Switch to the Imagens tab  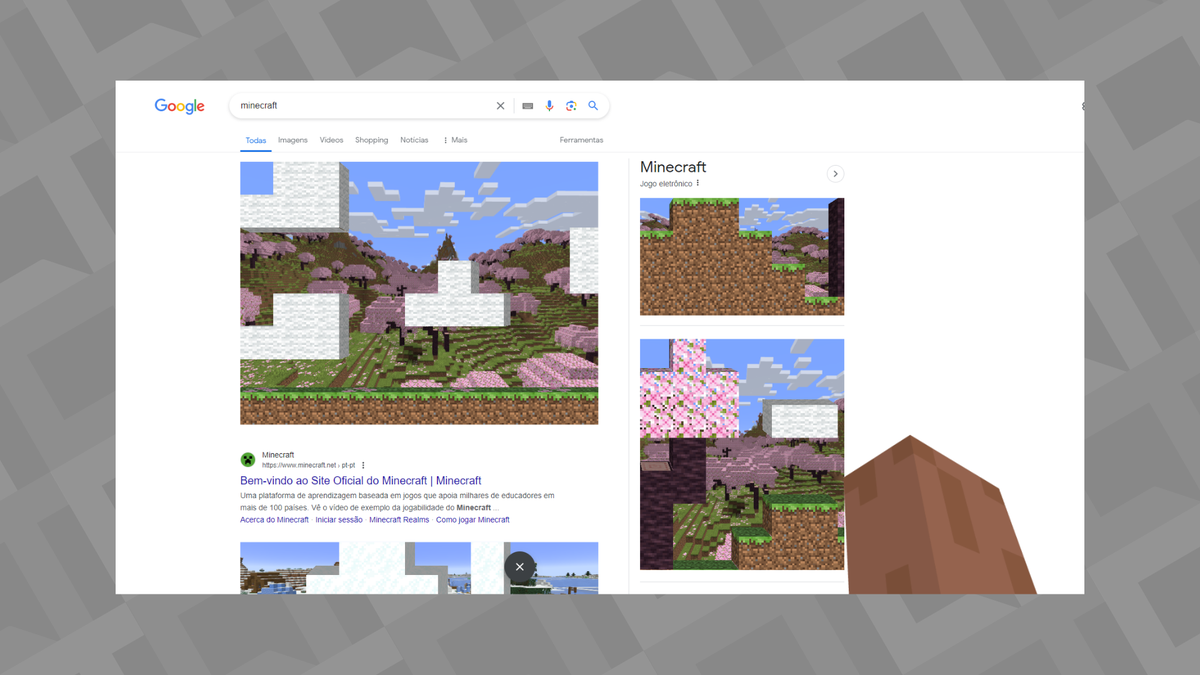click(292, 140)
